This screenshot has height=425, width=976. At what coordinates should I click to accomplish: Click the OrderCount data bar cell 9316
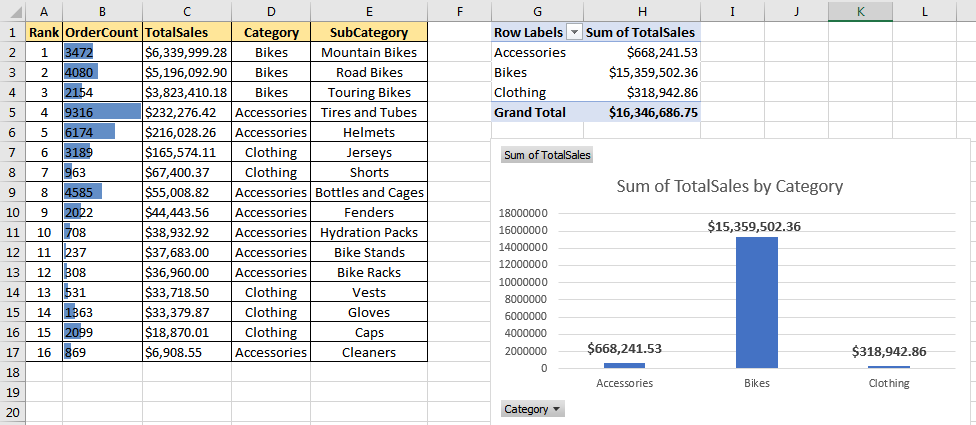(102, 113)
